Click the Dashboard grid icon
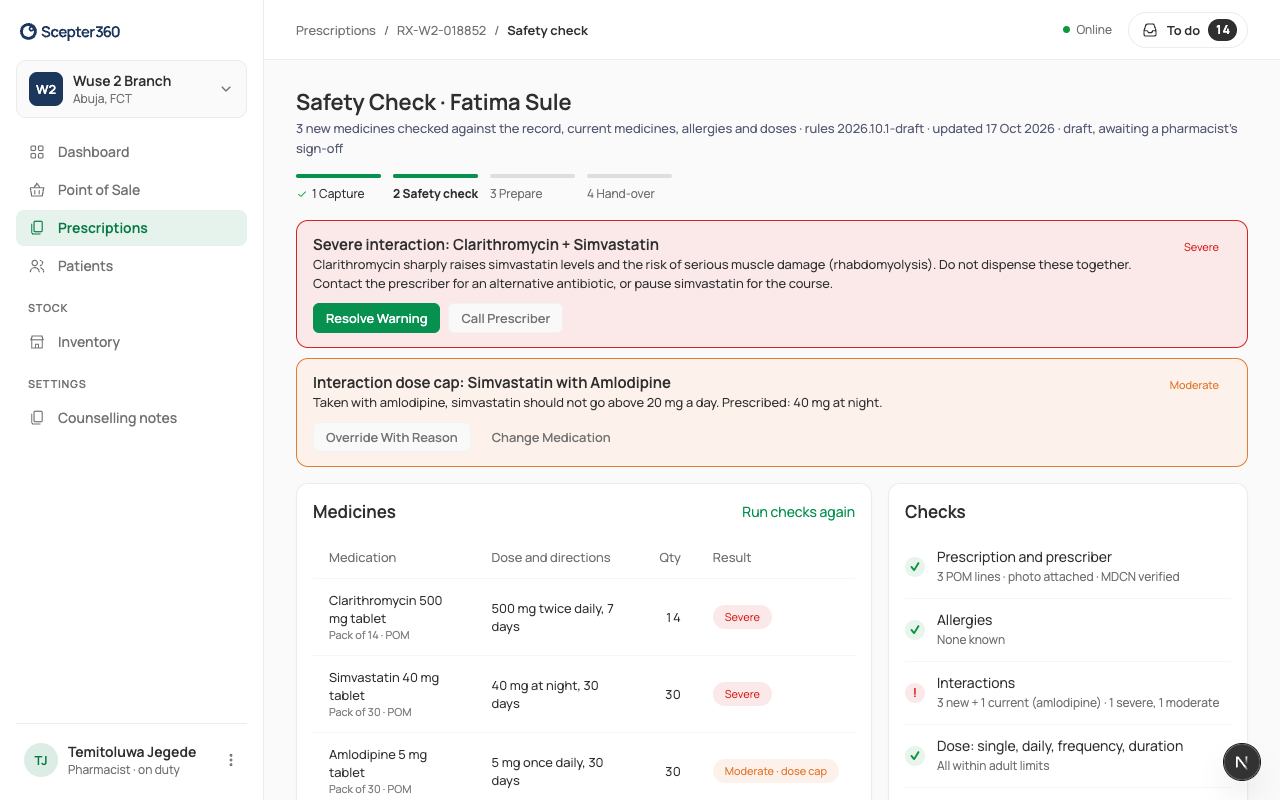This screenshot has height=800, width=1280. (x=37, y=152)
